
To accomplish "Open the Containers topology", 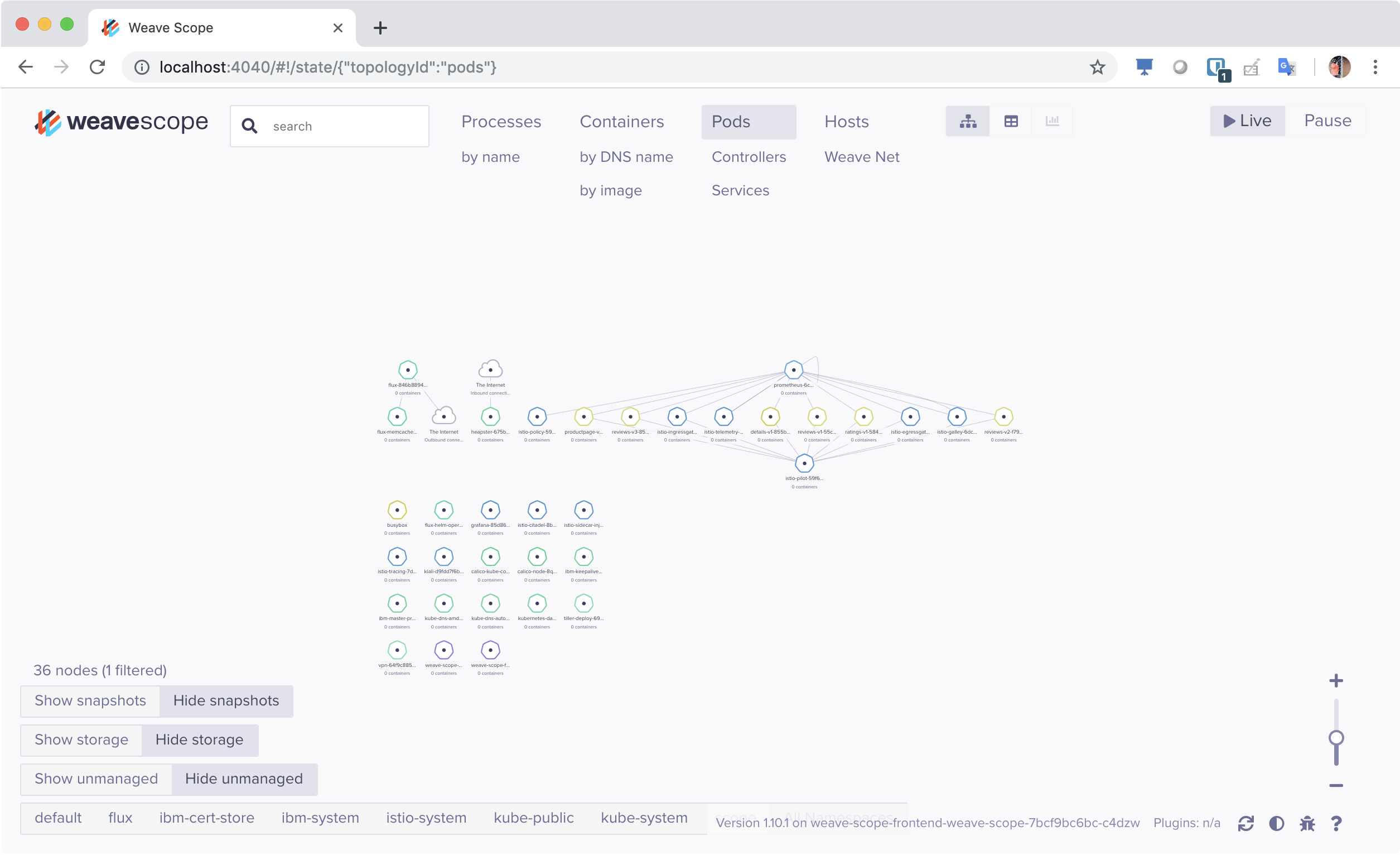I will 621,122.
